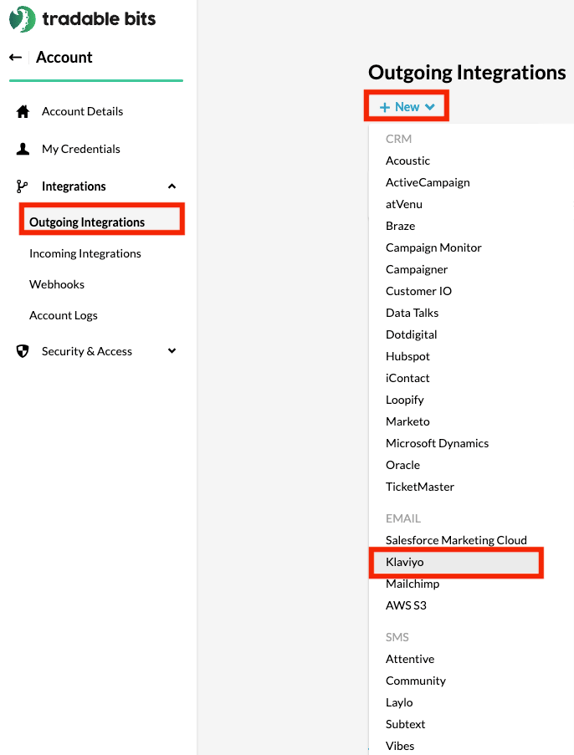View Account Logs in the sidebar
The width and height of the screenshot is (574, 755).
pos(64,315)
